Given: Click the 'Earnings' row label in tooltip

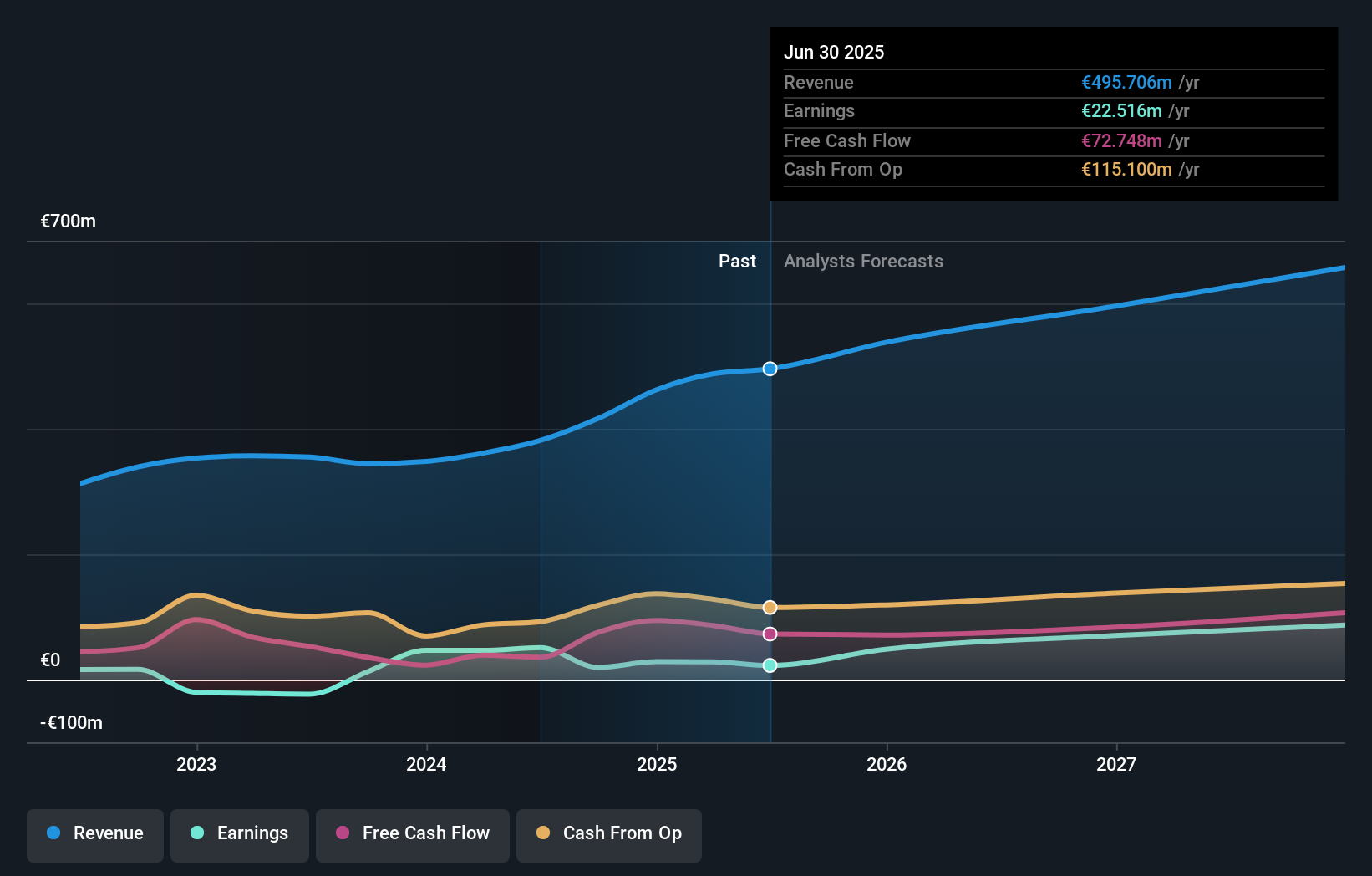Looking at the screenshot, I should click(819, 111).
